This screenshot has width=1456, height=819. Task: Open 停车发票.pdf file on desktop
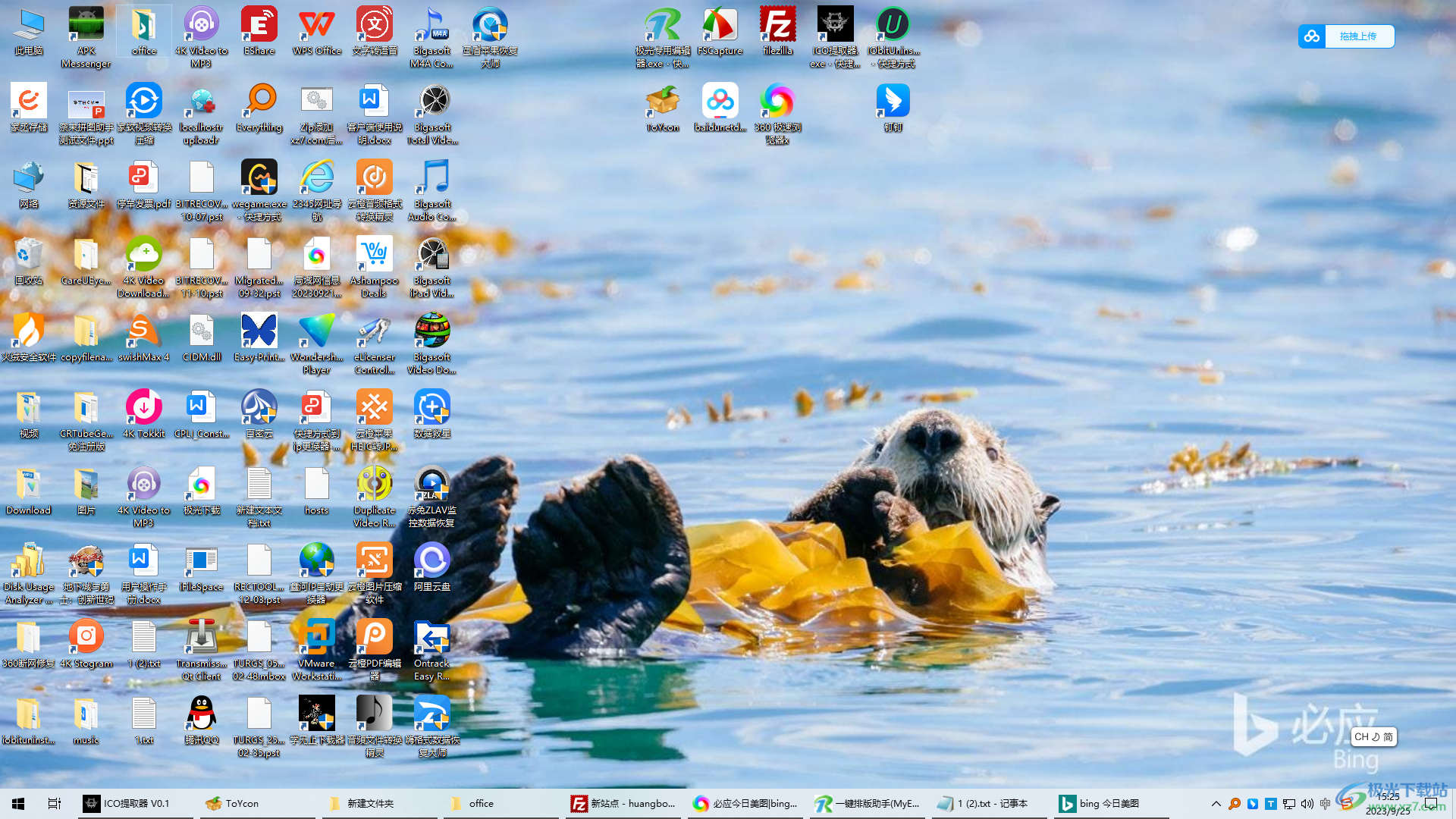tap(143, 184)
